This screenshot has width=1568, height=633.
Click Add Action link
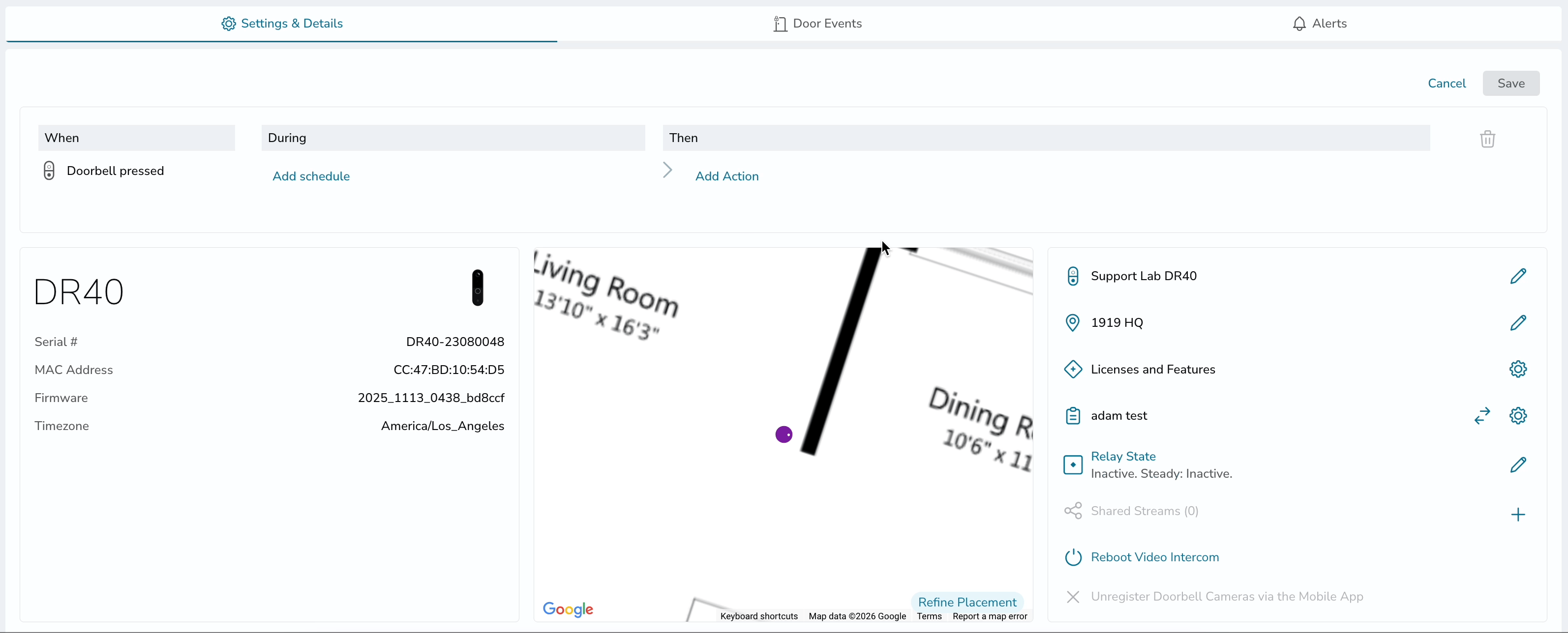click(x=727, y=176)
